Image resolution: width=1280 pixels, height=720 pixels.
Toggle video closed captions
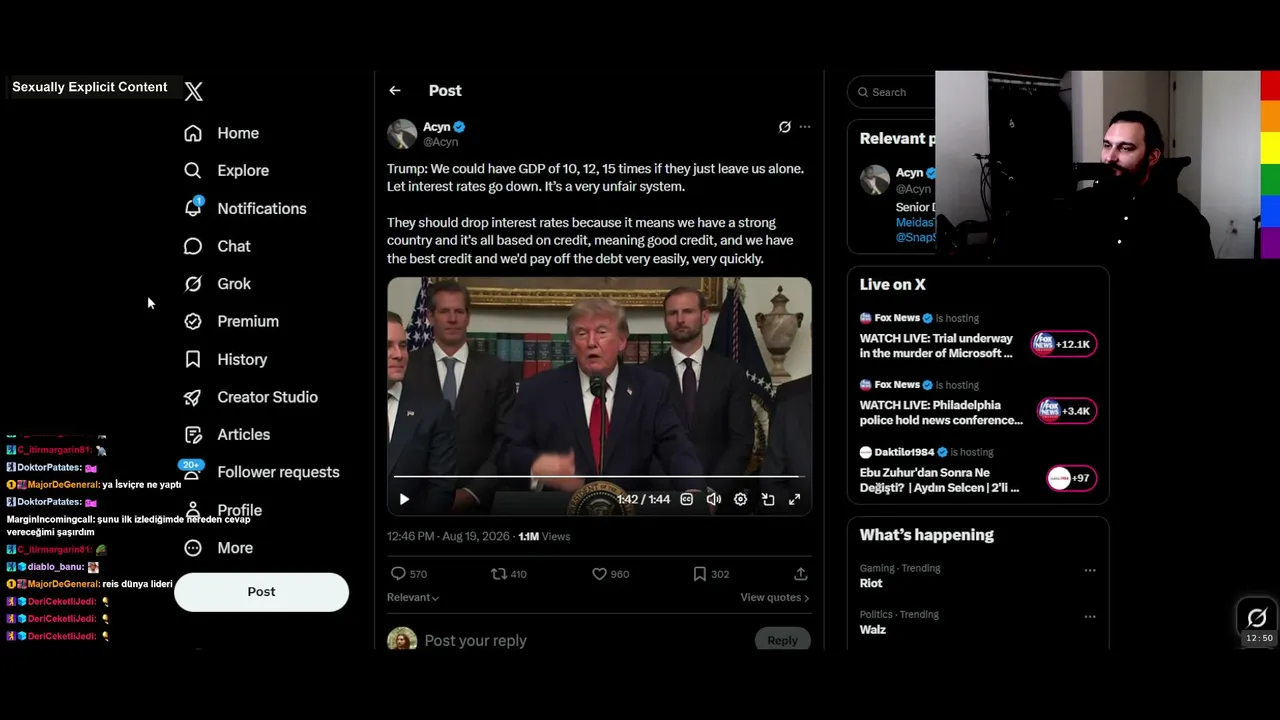click(x=687, y=499)
